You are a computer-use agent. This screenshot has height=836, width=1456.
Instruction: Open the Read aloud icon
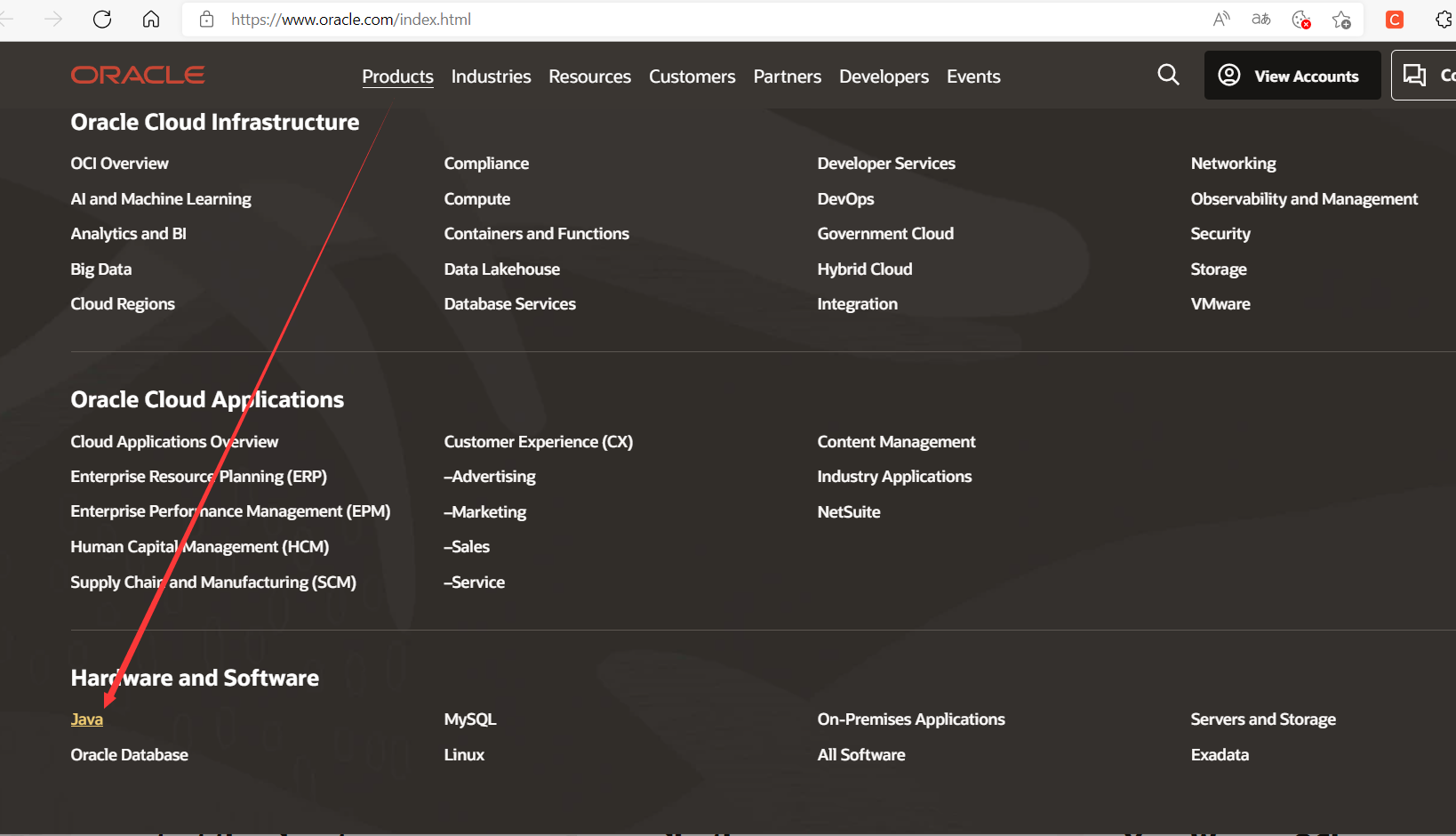tap(1221, 20)
